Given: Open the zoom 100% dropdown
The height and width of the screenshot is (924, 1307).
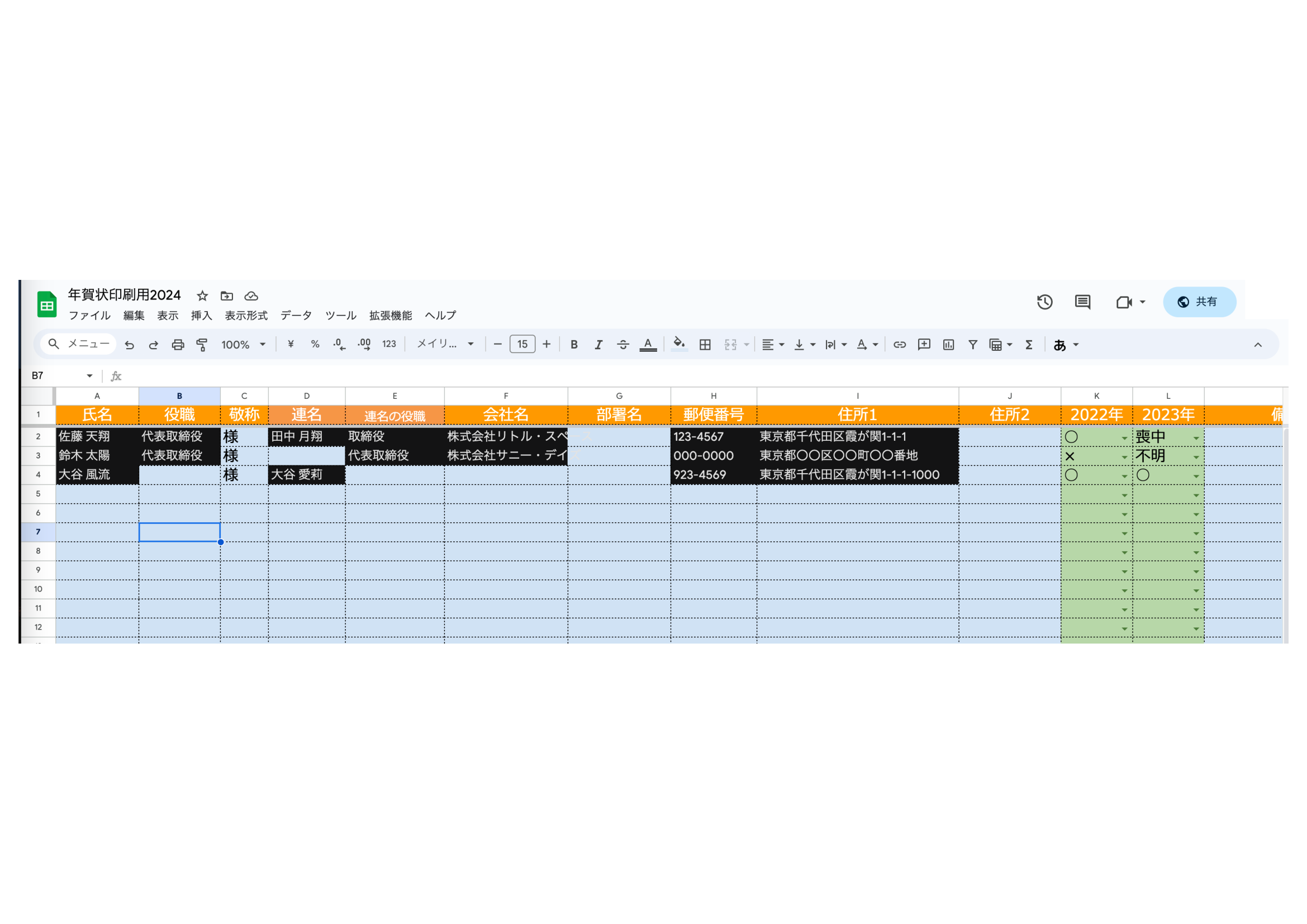Looking at the screenshot, I should pyautogui.click(x=244, y=345).
